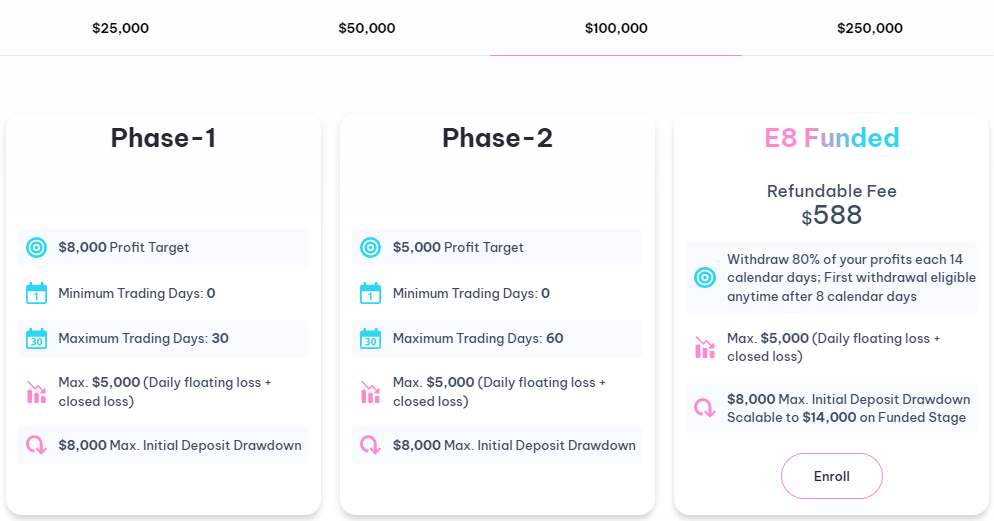
Task: Click the Enroll button
Action: [x=832, y=476]
